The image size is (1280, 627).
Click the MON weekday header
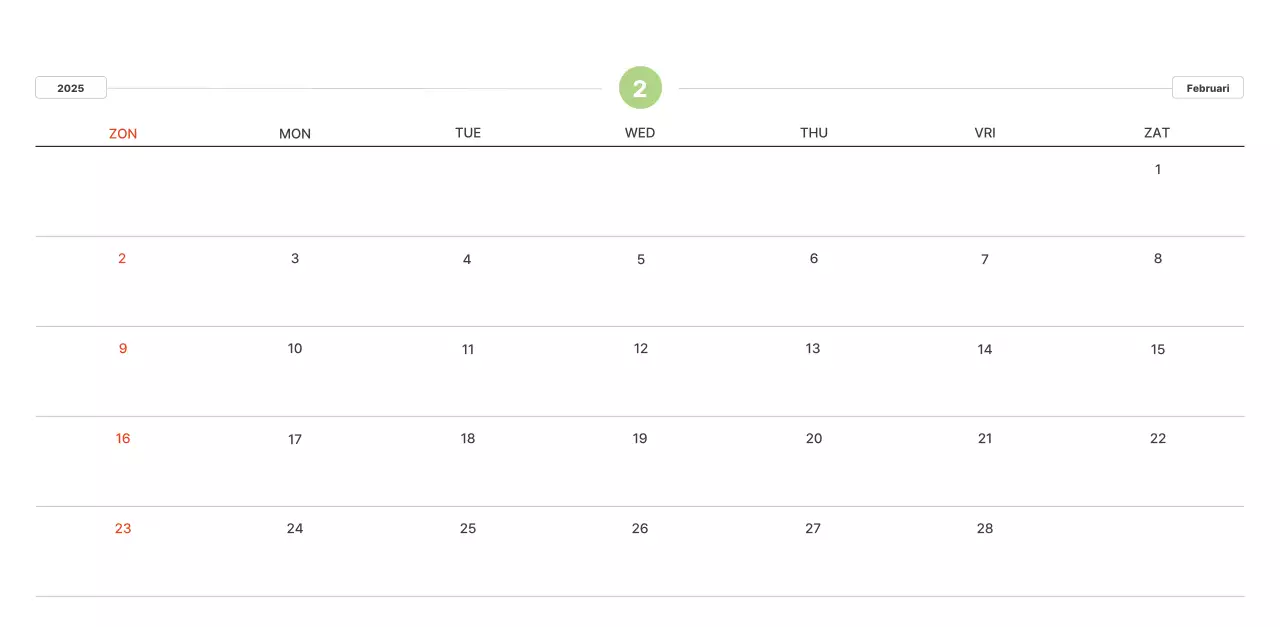click(295, 133)
